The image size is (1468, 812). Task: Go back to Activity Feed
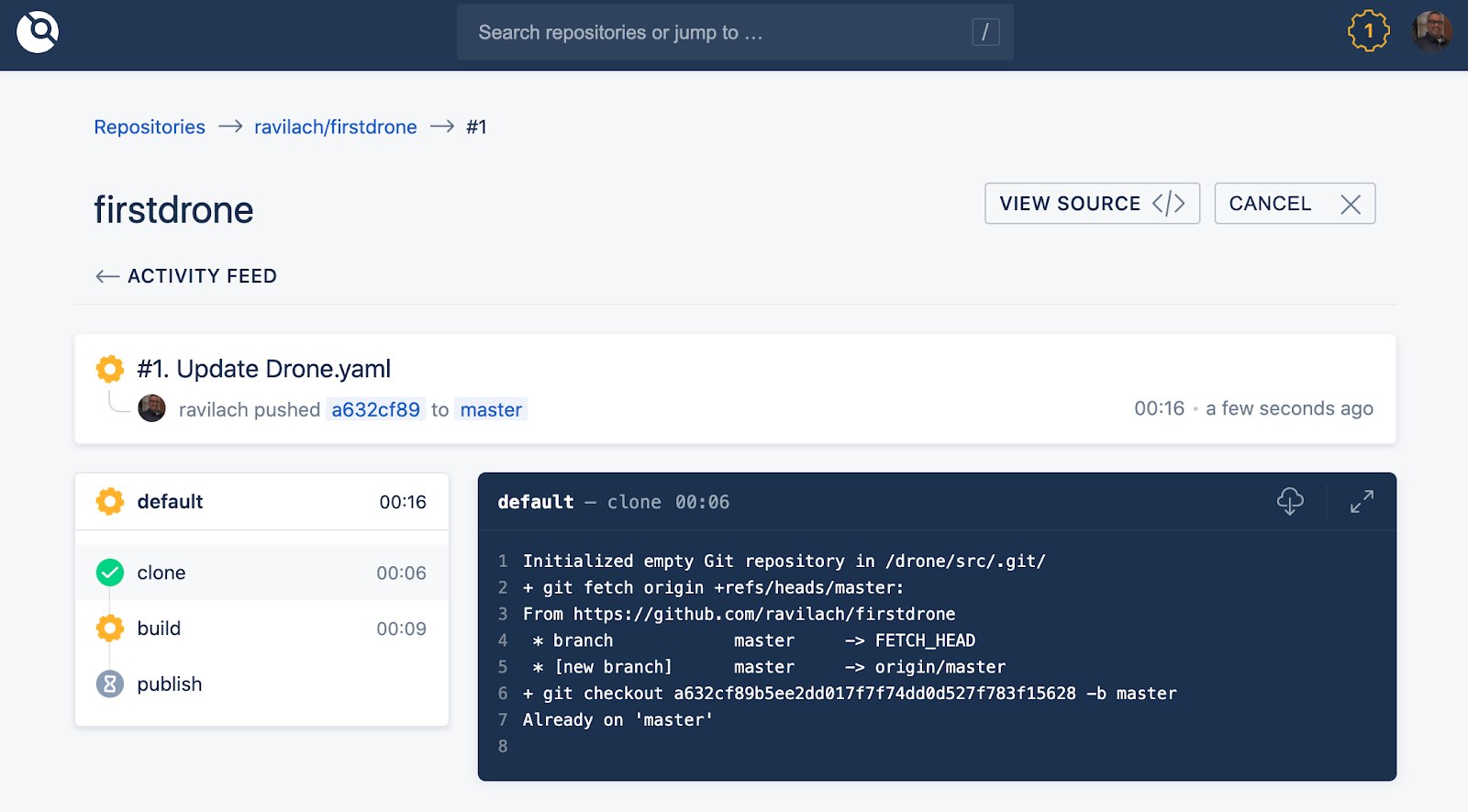(186, 276)
